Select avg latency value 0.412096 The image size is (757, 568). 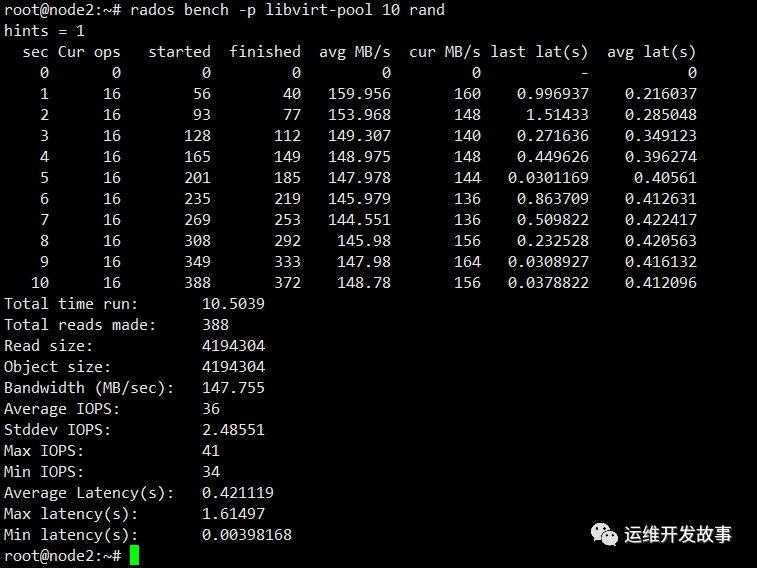tap(661, 283)
